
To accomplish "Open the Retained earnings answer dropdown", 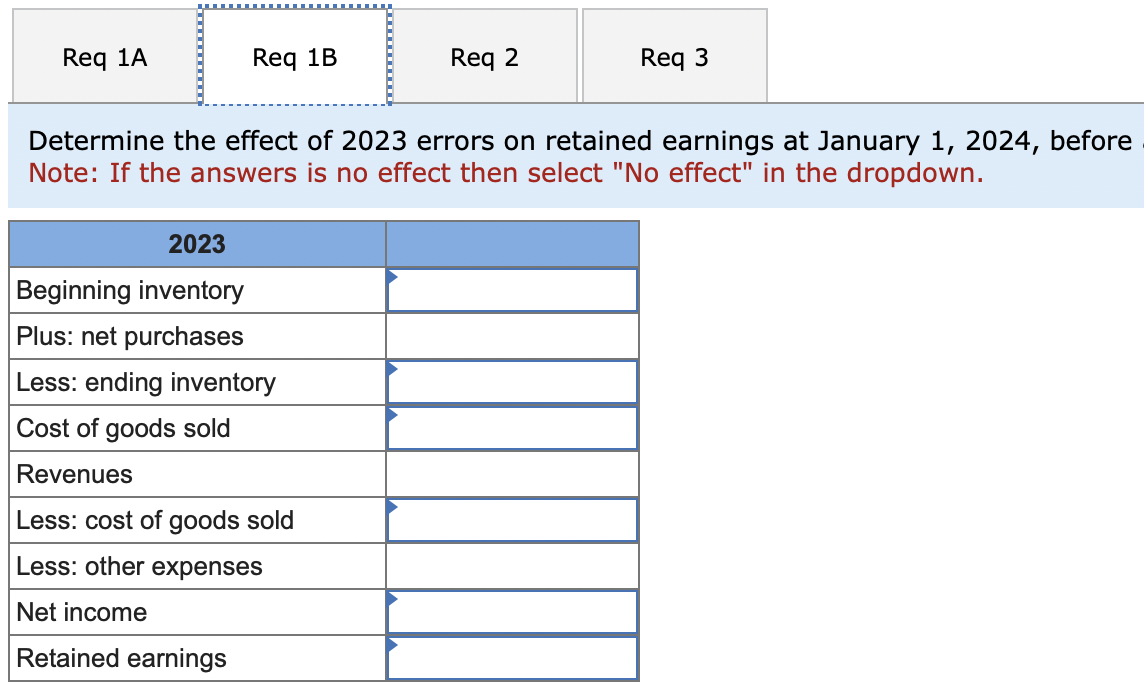I will point(512,657).
